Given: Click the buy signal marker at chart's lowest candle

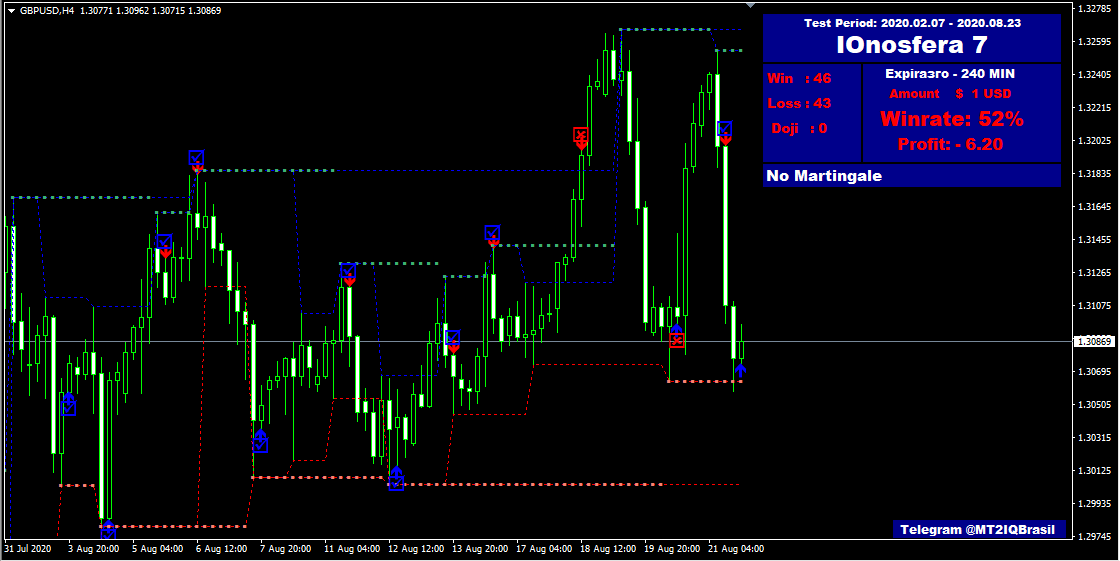Looking at the screenshot, I should pos(108,530).
